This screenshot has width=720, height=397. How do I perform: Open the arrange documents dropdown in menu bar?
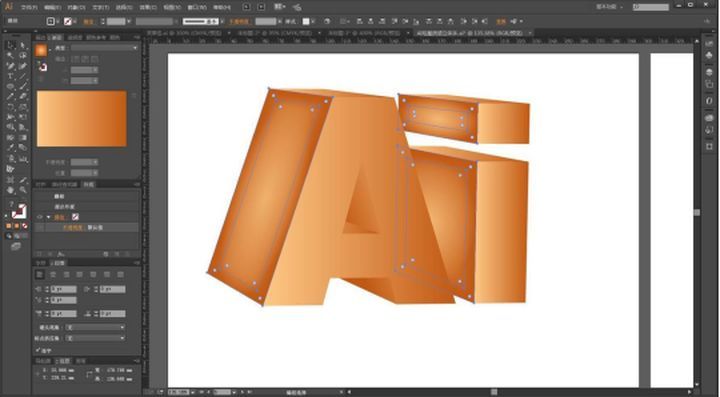279,7
